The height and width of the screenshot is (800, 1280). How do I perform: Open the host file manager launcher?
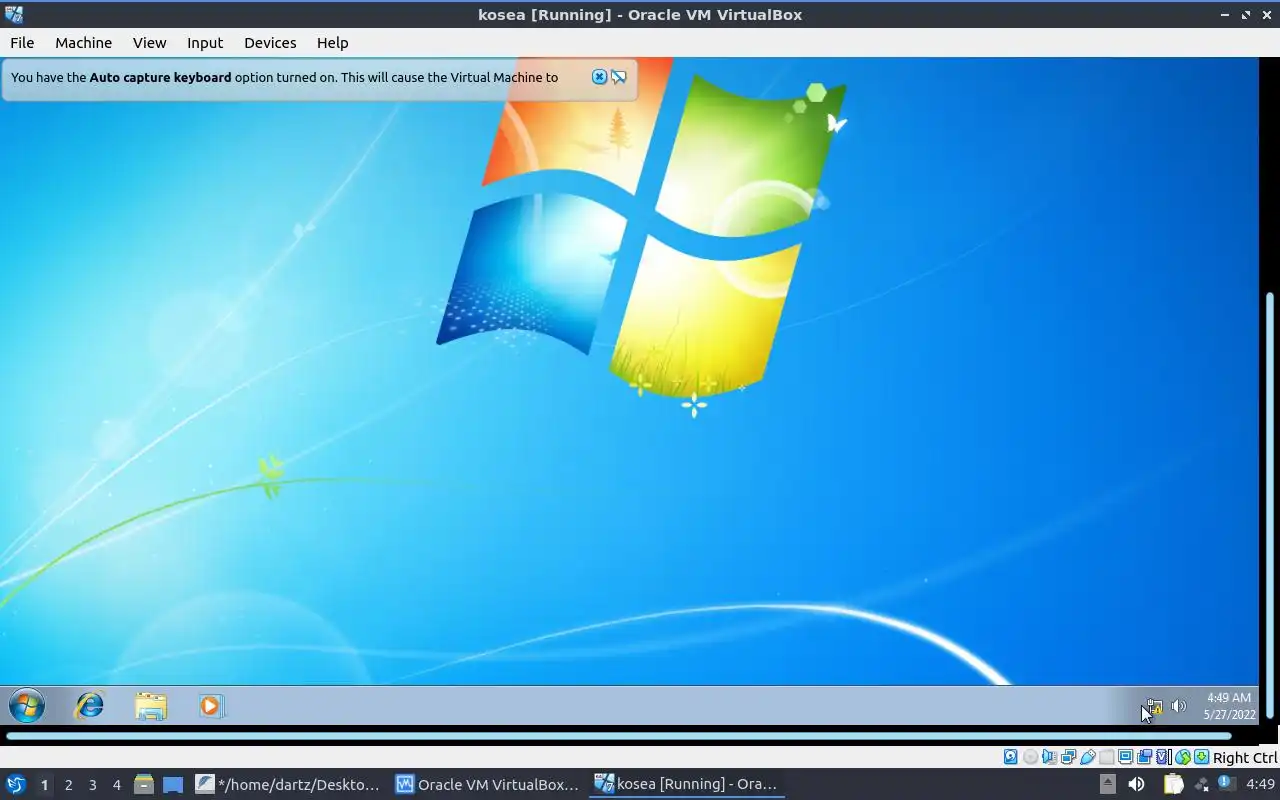pos(144,784)
